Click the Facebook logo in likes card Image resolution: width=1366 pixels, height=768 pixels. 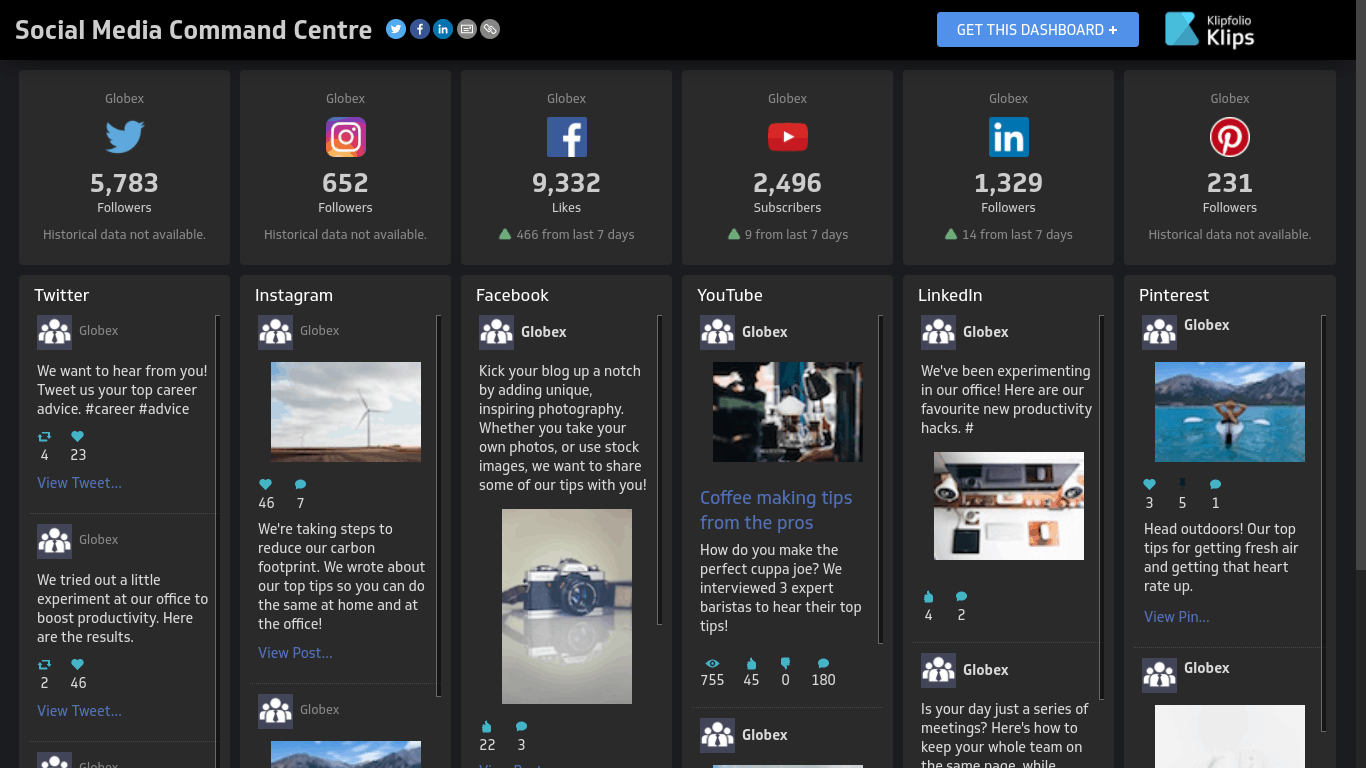click(567, 137)
